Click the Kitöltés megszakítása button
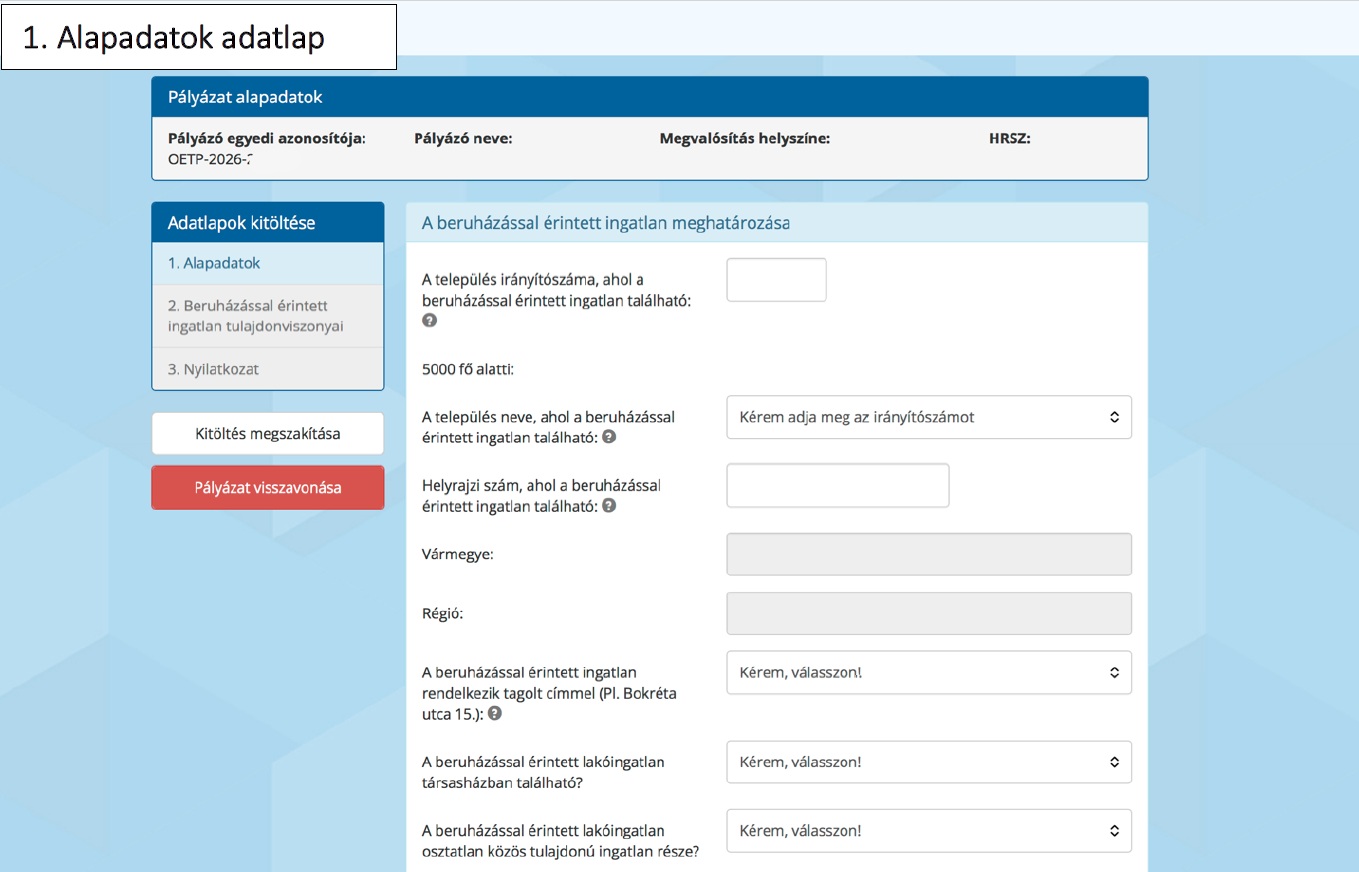 pyautogui.click(x=267, y=434)
